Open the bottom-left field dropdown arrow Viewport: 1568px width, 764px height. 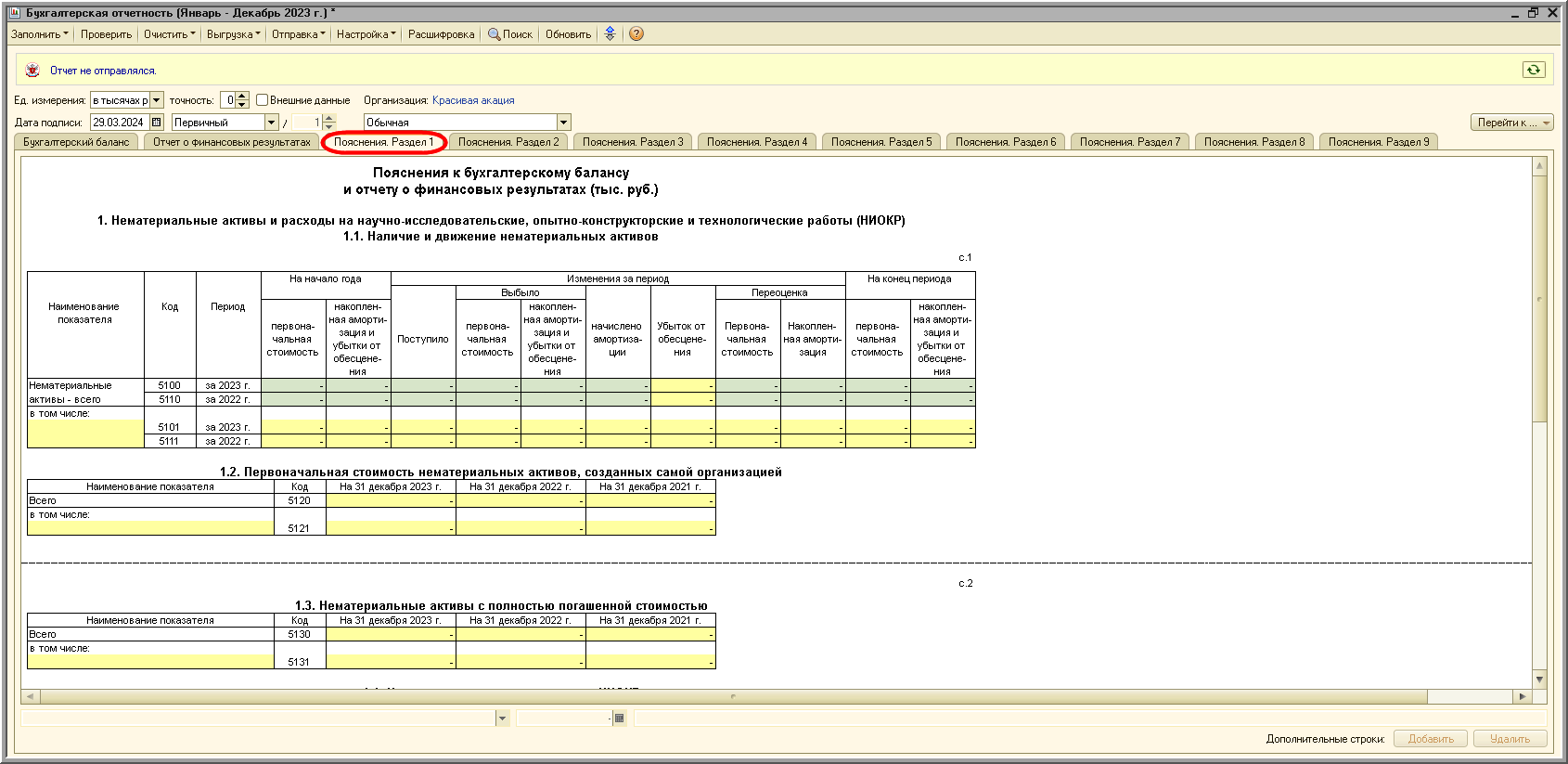click(x=503, y=718)
